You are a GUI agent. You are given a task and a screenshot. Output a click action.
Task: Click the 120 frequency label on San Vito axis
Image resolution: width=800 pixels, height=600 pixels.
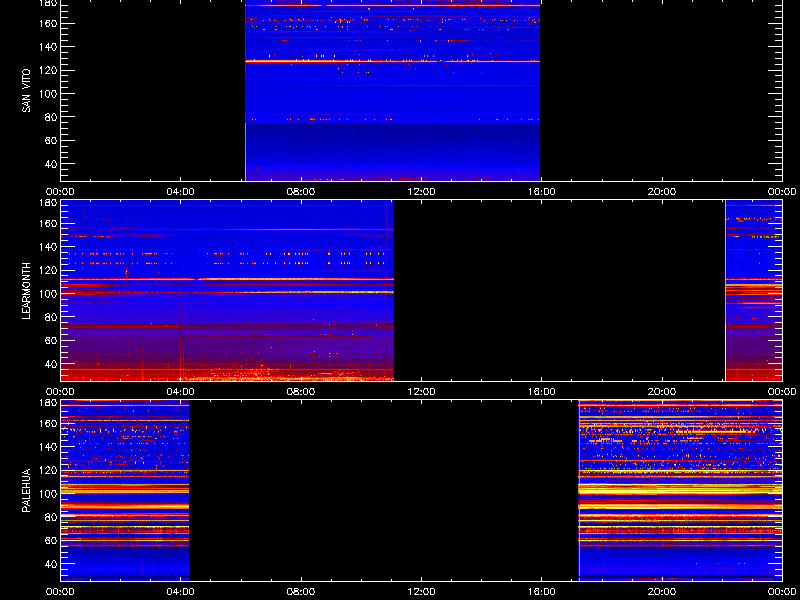click(x=47, y=70)
